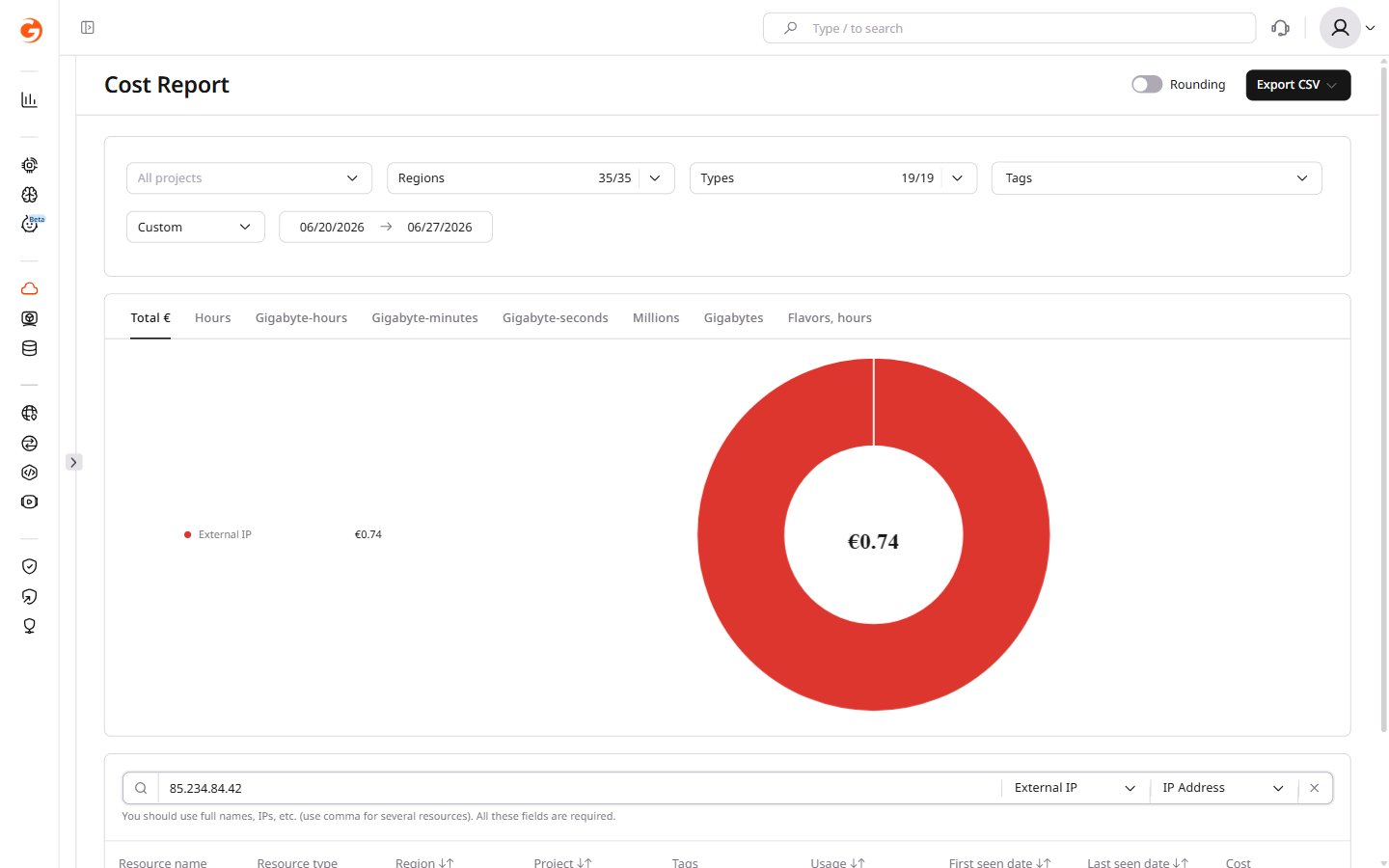Open the user profile avatar
The height and width of the screenshot is (868, 1389).
[1340, 28]
